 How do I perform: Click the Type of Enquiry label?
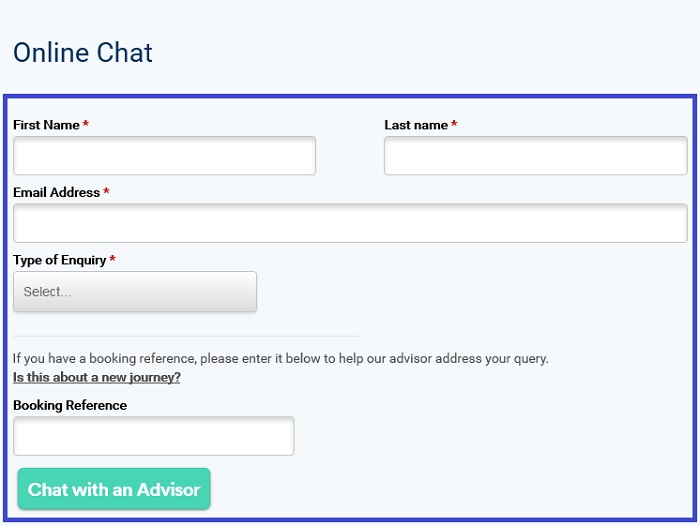pos(60,260)
